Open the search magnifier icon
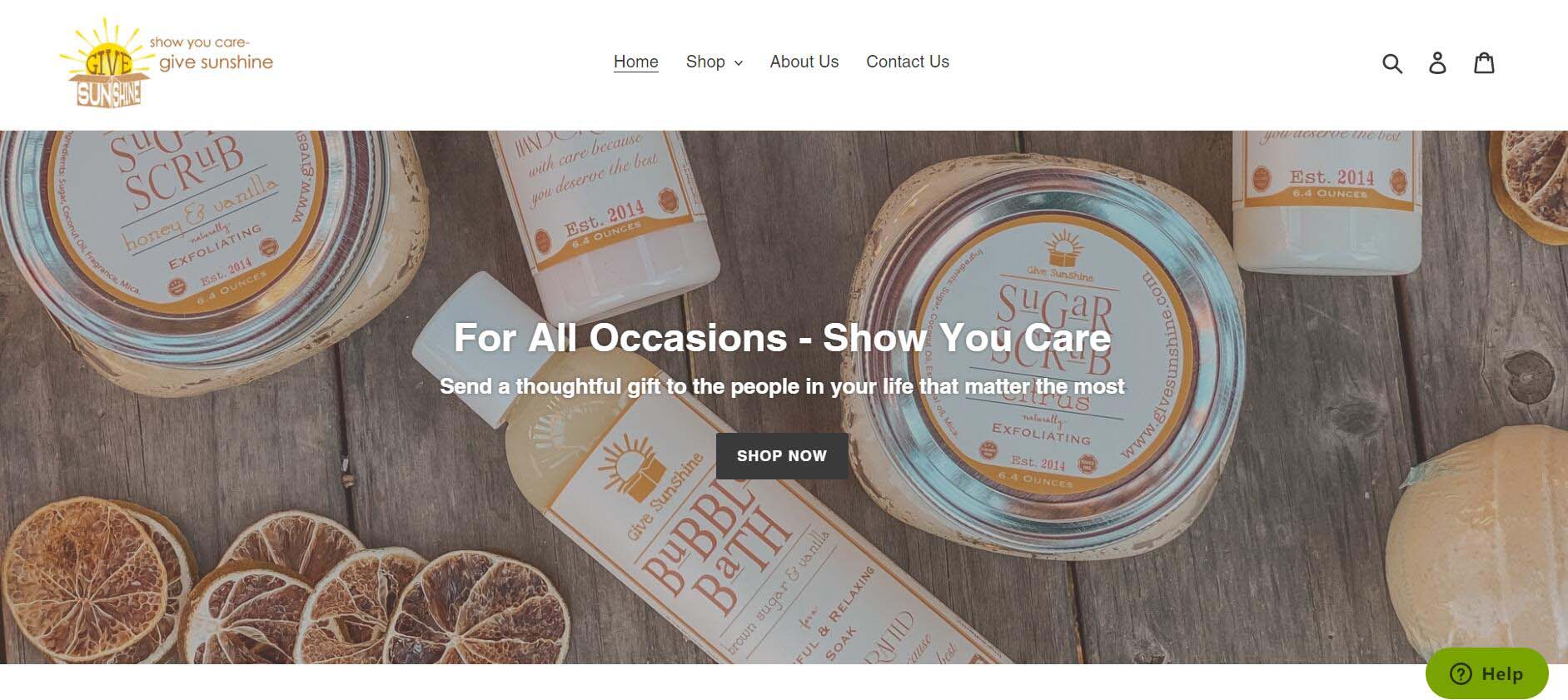This screenshot has height=700, width=1568. [x=1392, y=62]
